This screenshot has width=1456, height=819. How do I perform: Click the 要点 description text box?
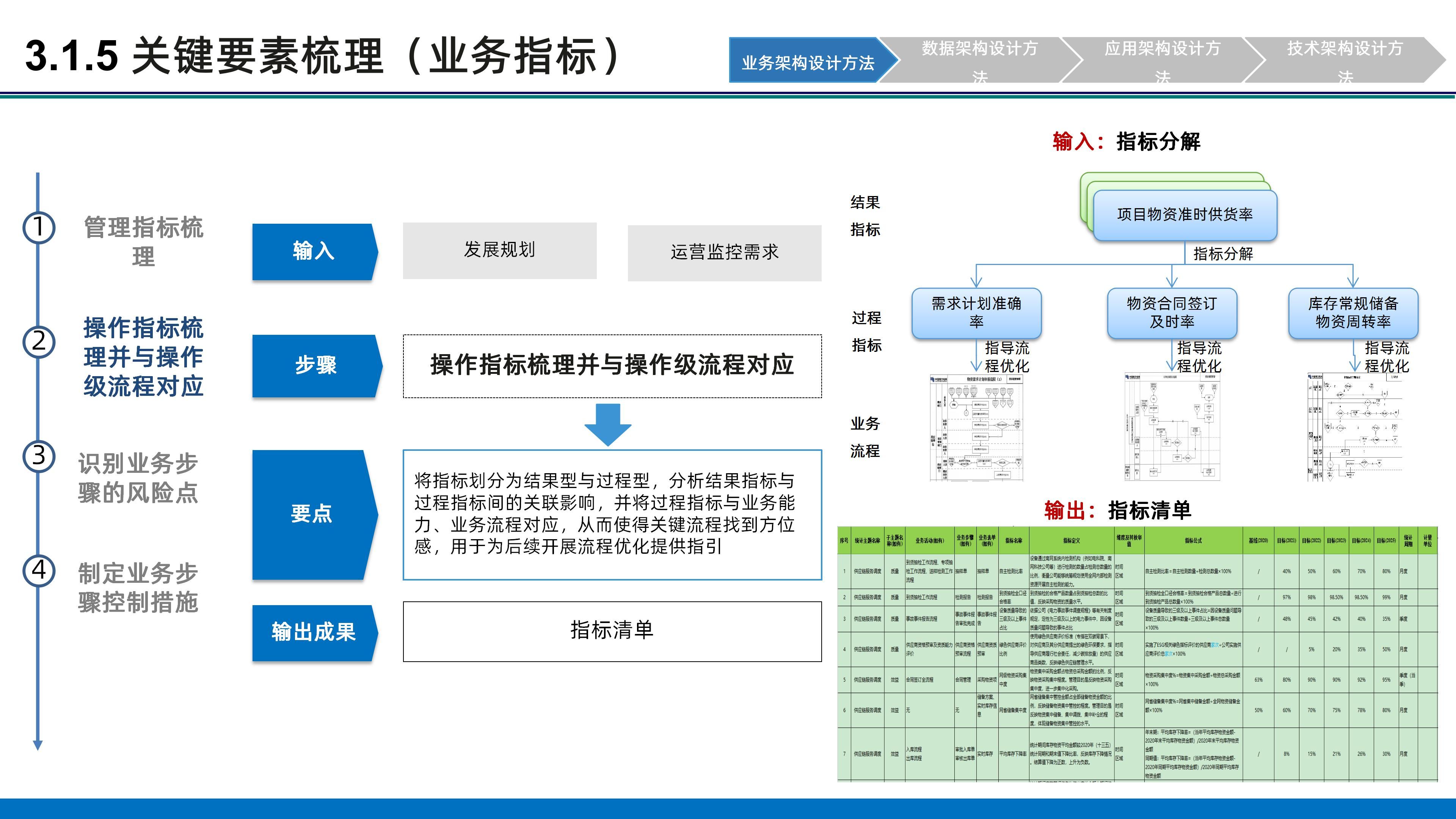point(612,515)
